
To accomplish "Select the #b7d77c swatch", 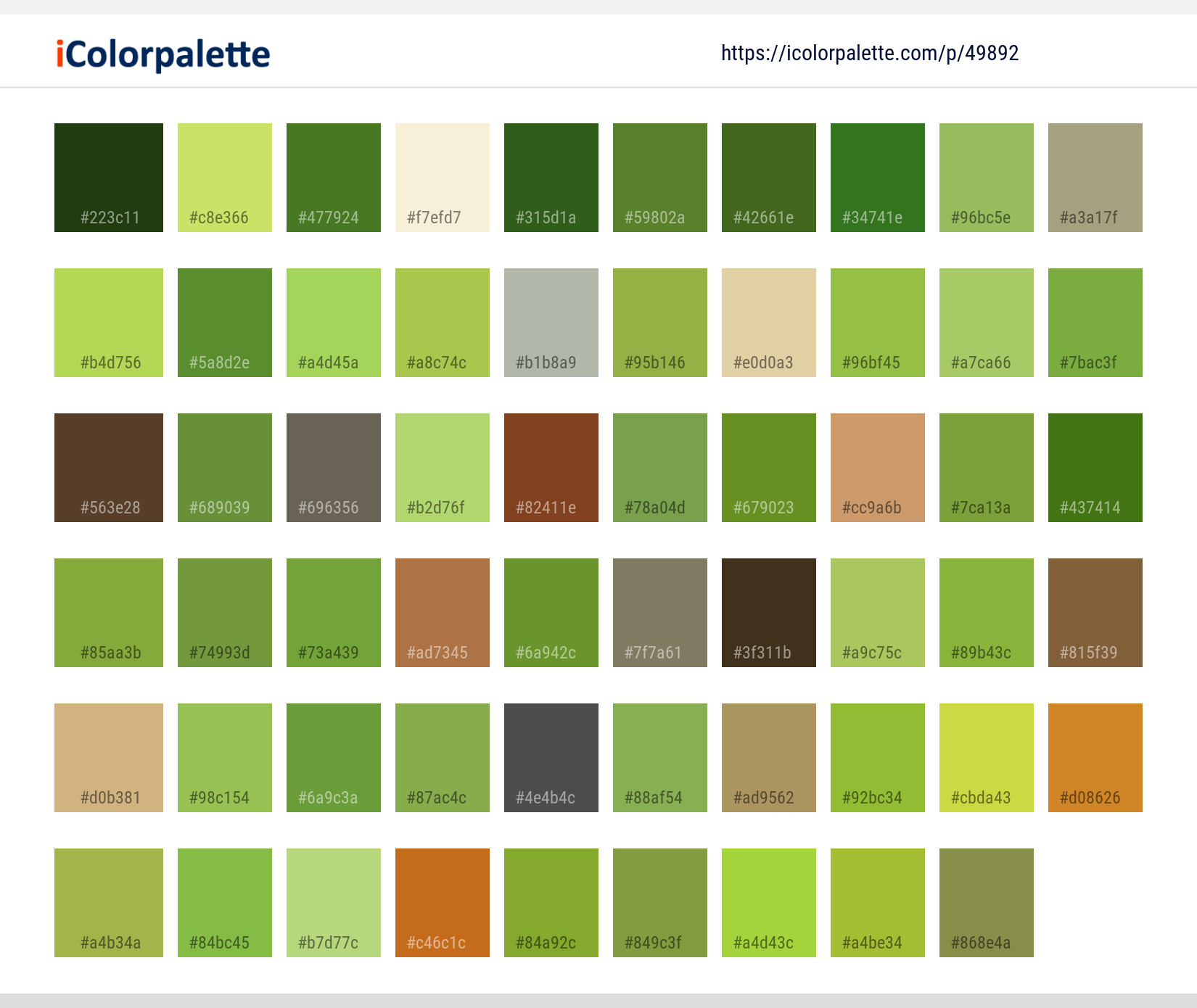I will [x=334, y=903].
